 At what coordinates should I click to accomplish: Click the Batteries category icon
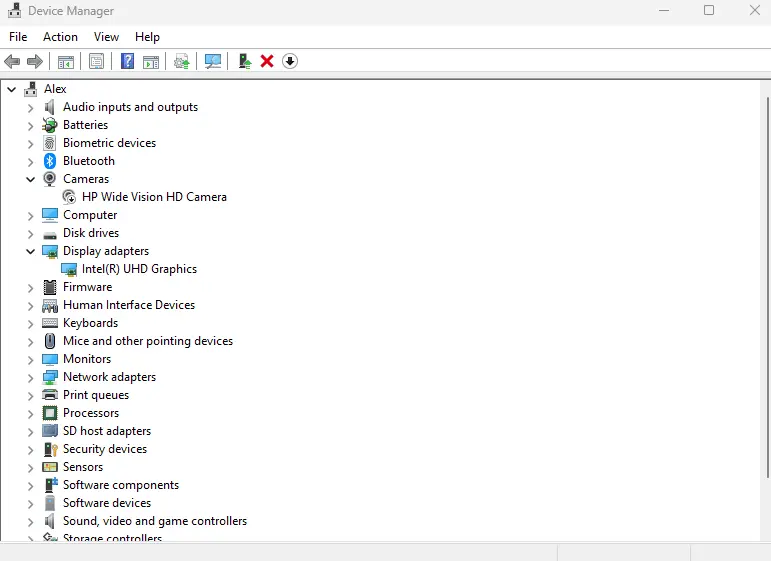pyautogui.click(x=50, y=125)
